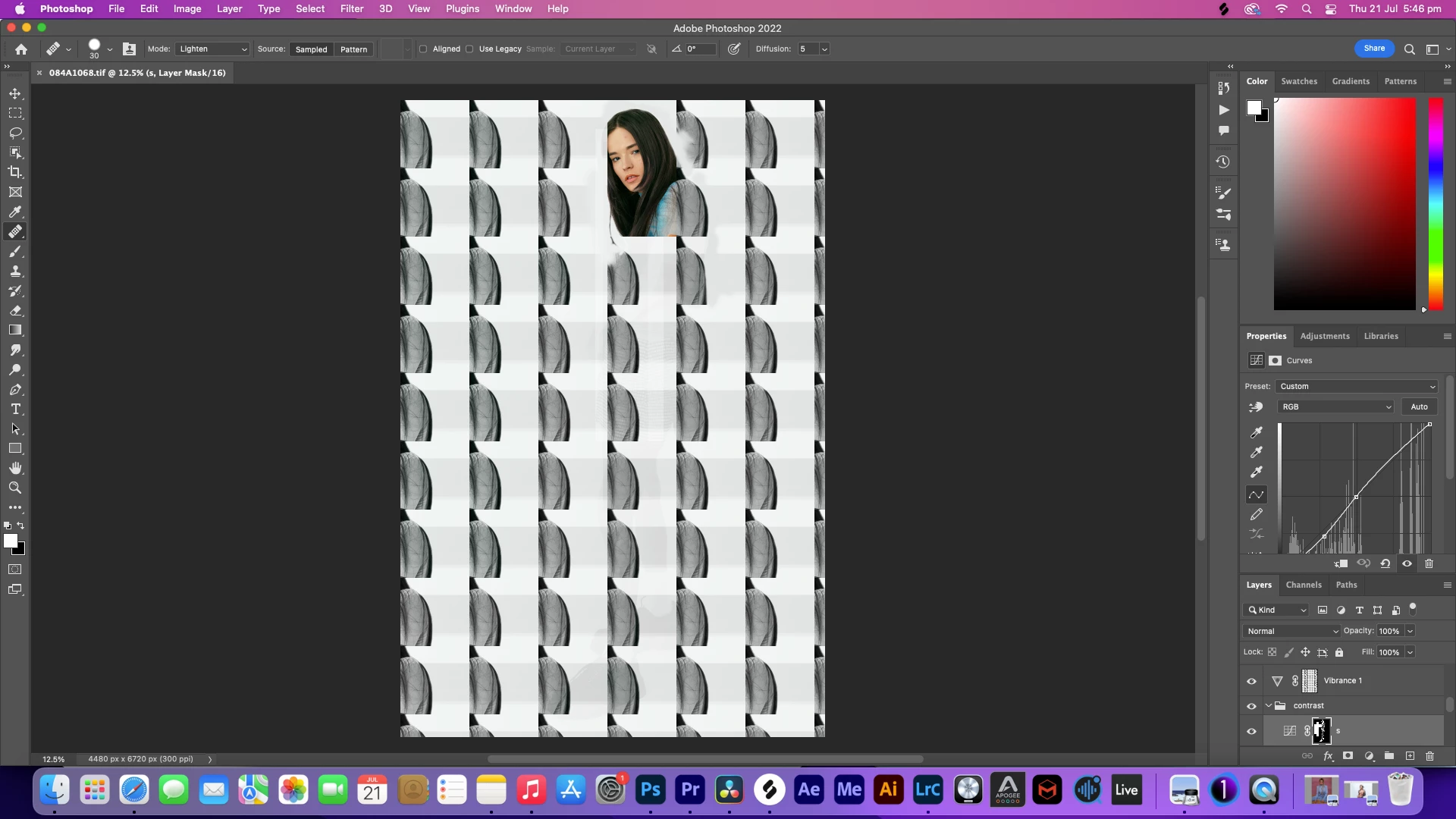Hide the Vibrance 1 layer
Screen dimensions: 1456x819
coord(1251,681)
